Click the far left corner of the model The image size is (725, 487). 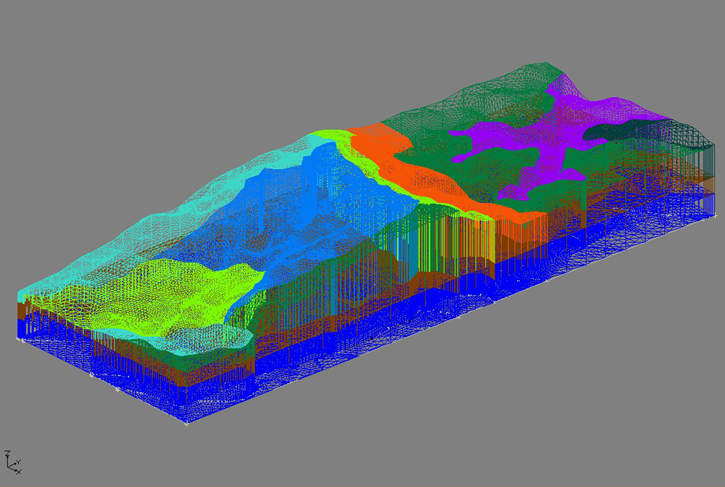pos(18,295)
